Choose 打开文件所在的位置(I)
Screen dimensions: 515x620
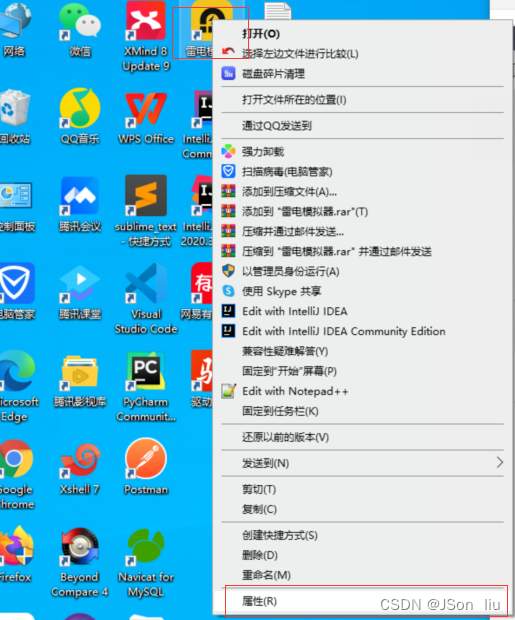(x=294, y=100)
